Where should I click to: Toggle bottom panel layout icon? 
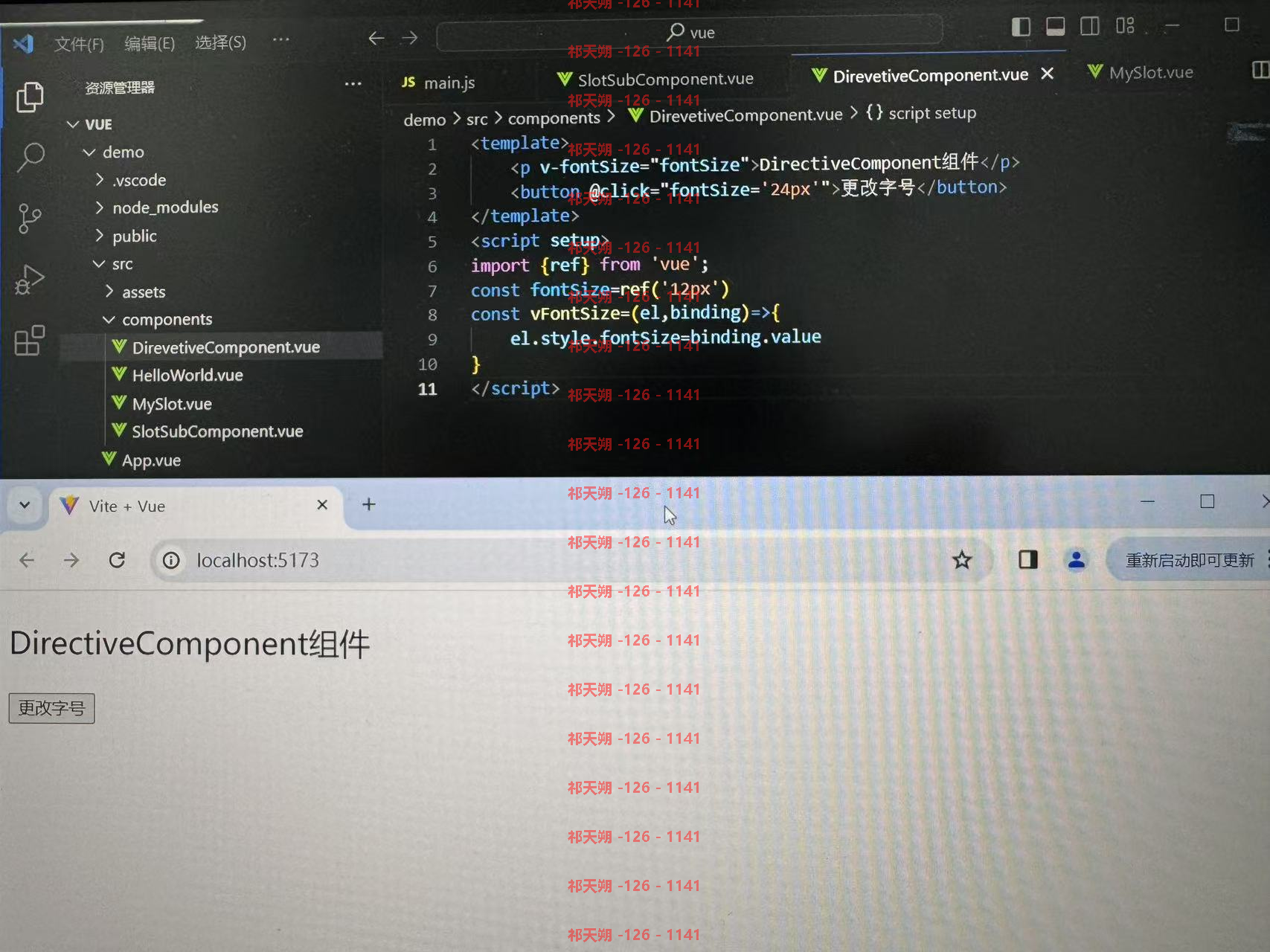point(1055,27)
